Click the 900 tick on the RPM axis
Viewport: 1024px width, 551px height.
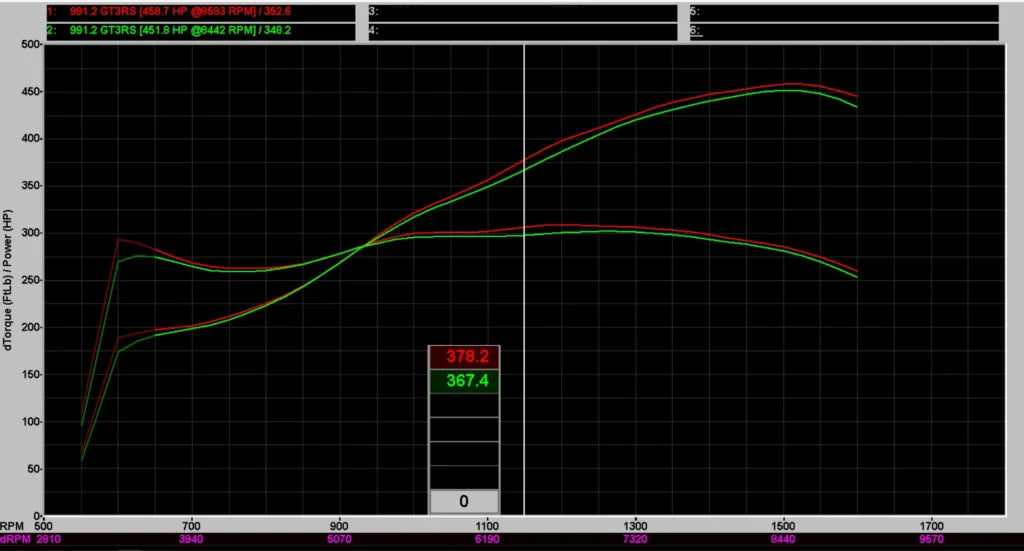[x=340, y=524]
